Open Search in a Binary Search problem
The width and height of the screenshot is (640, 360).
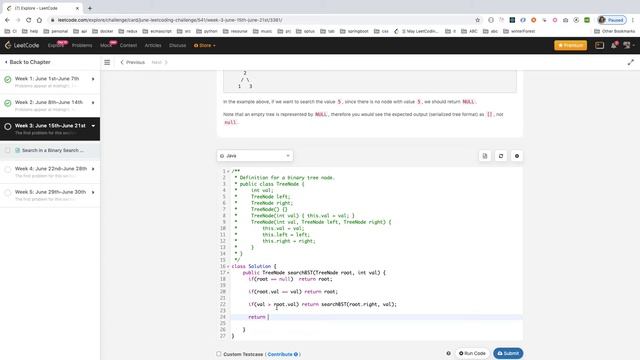coord(53,150)
